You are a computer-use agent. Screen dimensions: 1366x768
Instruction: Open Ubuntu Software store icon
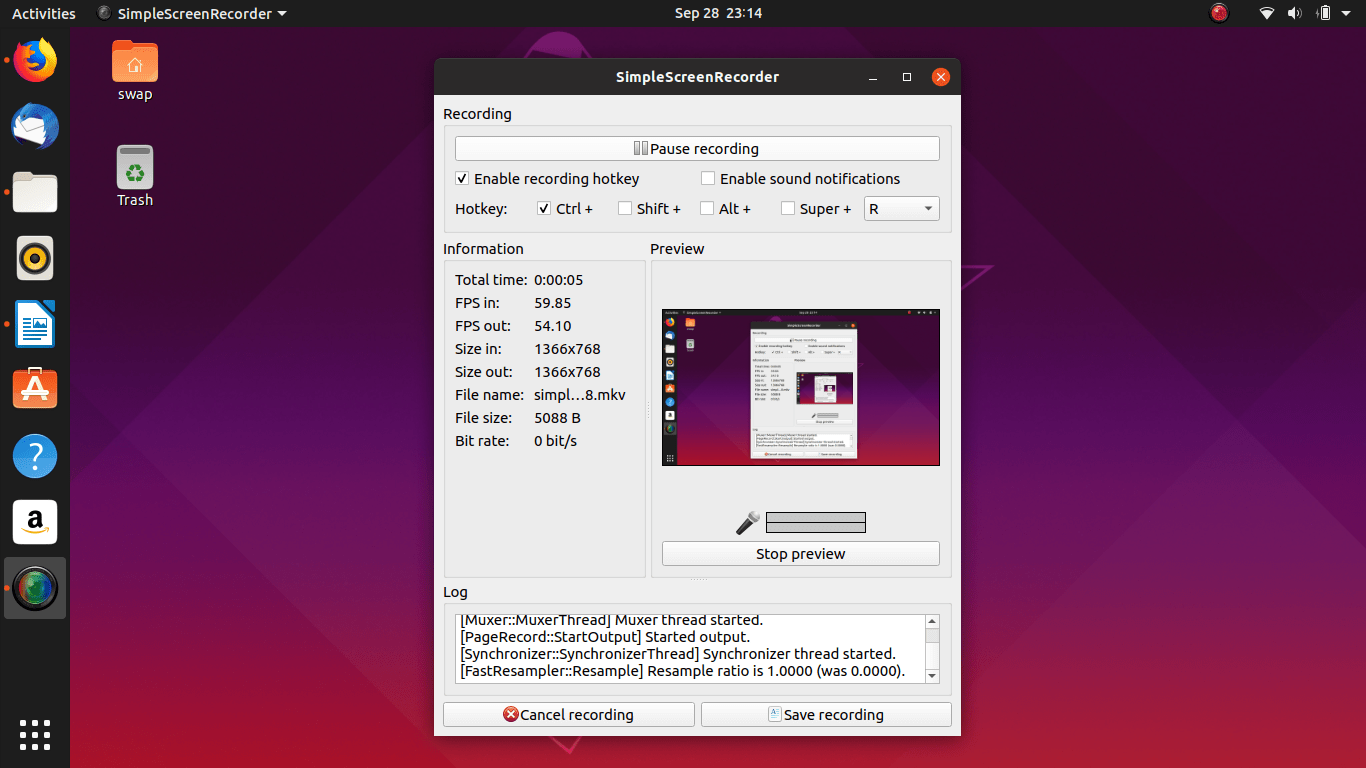(x=35, y=389)
